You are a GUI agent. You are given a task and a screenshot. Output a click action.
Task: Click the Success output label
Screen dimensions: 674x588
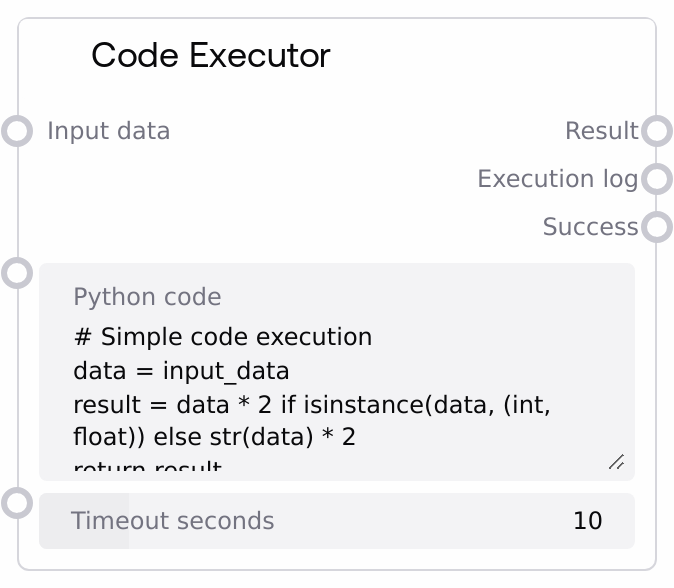[x=590, y=227]
